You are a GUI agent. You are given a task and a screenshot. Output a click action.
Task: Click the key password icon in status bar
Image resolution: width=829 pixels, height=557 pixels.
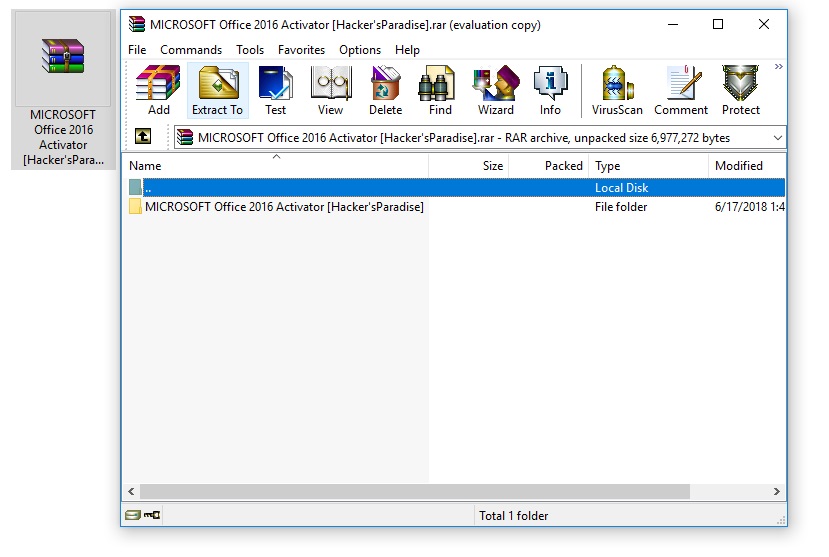(152, 515)
